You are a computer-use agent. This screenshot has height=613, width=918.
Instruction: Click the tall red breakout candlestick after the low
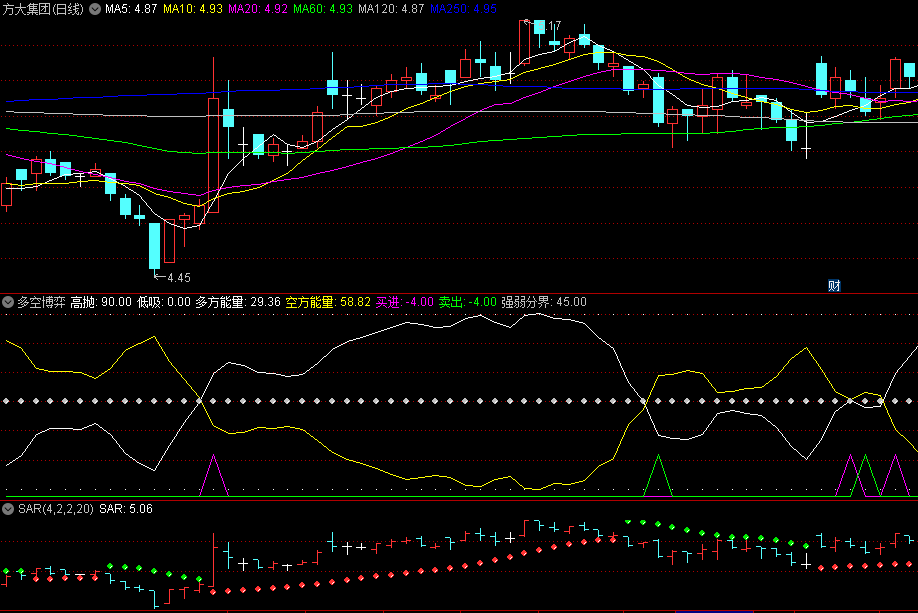coord(214,155)
